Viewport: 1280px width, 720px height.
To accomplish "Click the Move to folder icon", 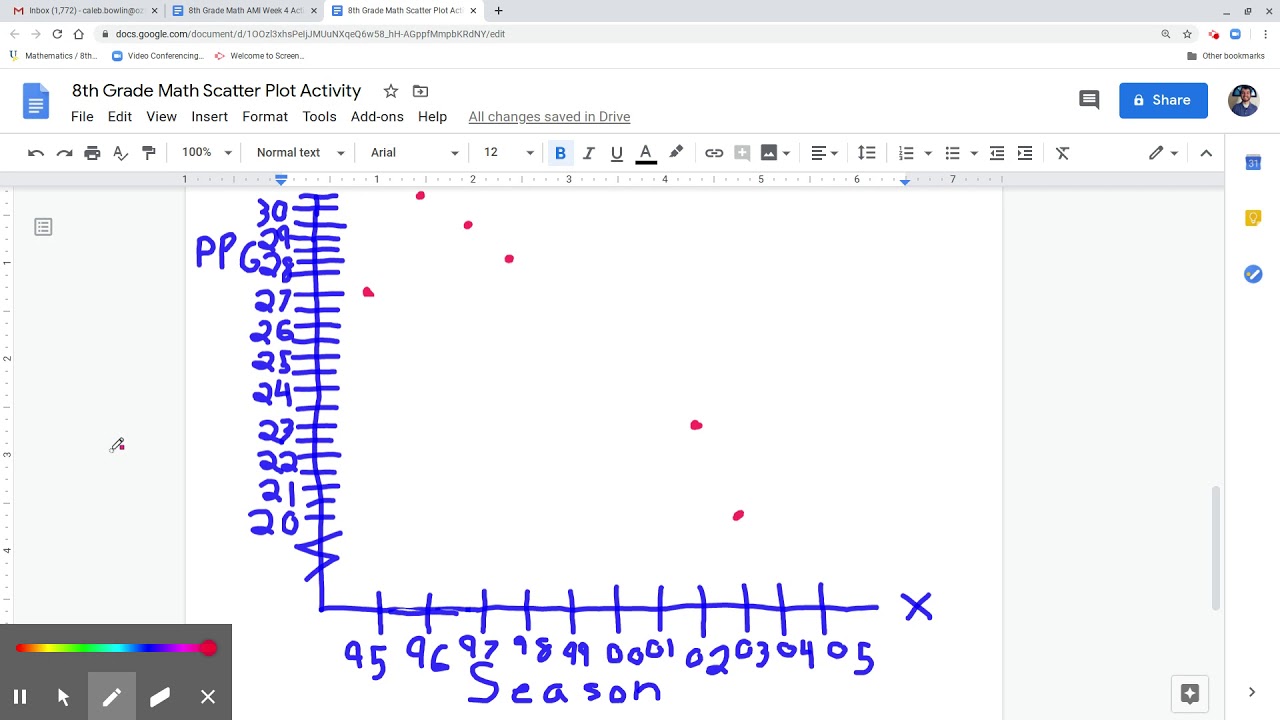I will pos(420,91).
